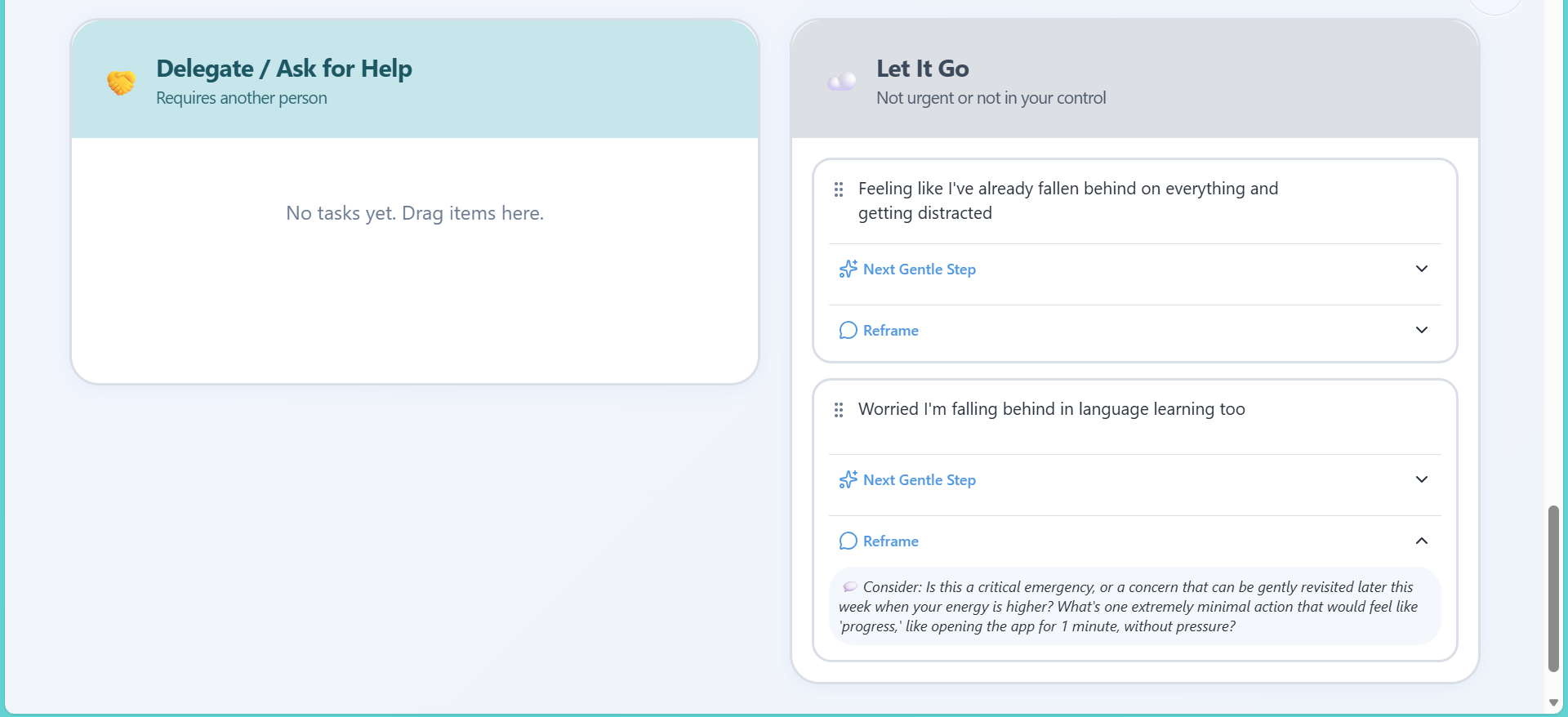Viewport: 1568px width, 717px height.
Task: Click the speech bubble icon in the first Reframe row
Action: pyautogui.click(x=849, y=330)
